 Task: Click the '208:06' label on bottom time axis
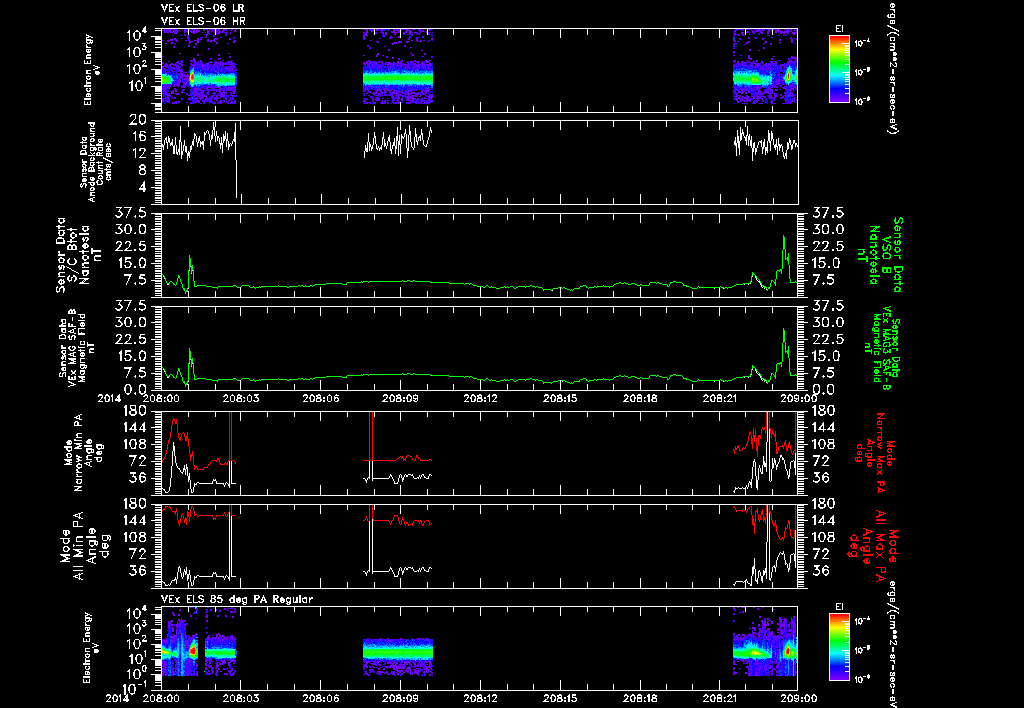(320, 698)
